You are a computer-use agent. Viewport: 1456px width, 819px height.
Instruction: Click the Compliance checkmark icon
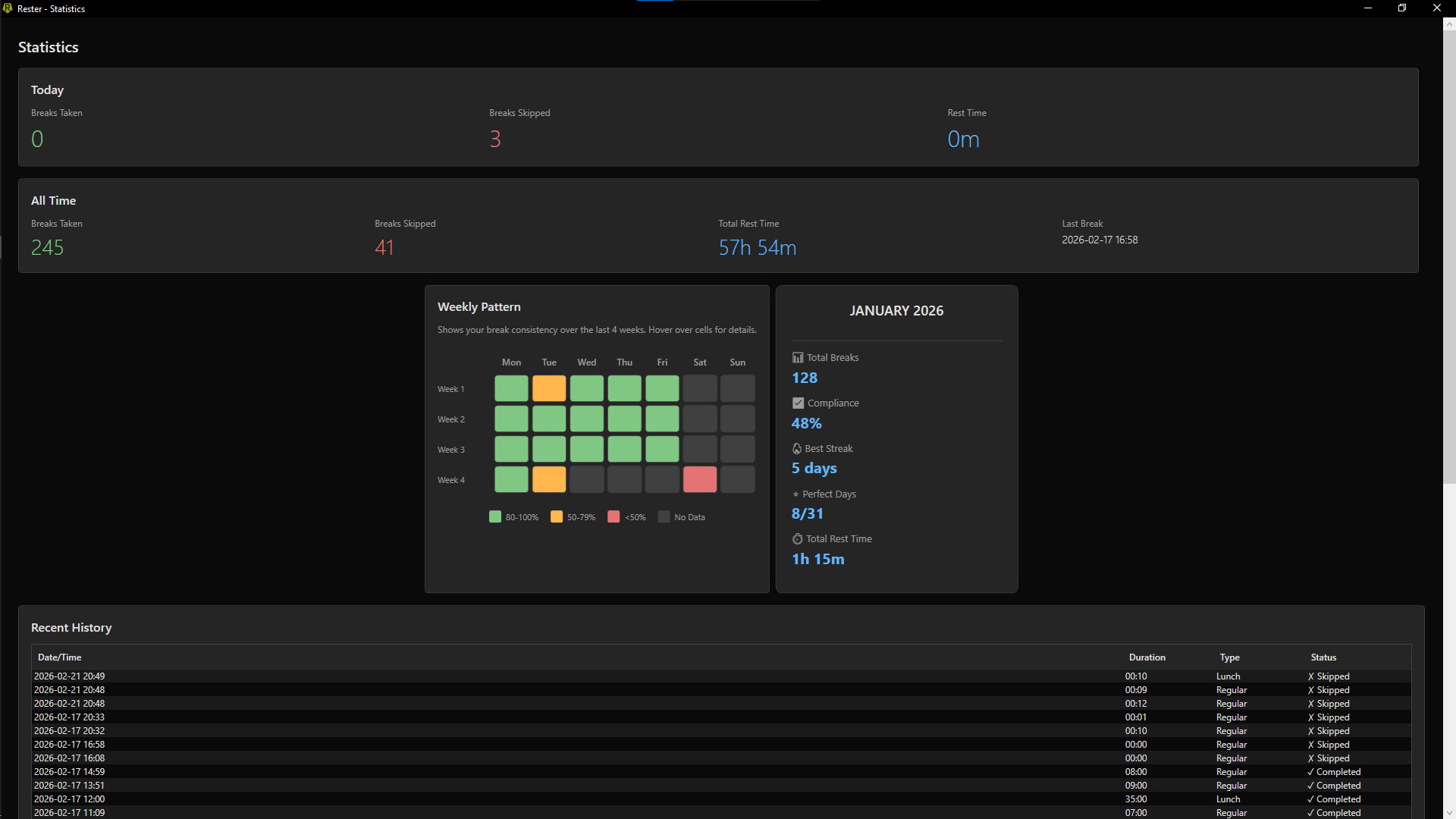(x=798, y=403)
